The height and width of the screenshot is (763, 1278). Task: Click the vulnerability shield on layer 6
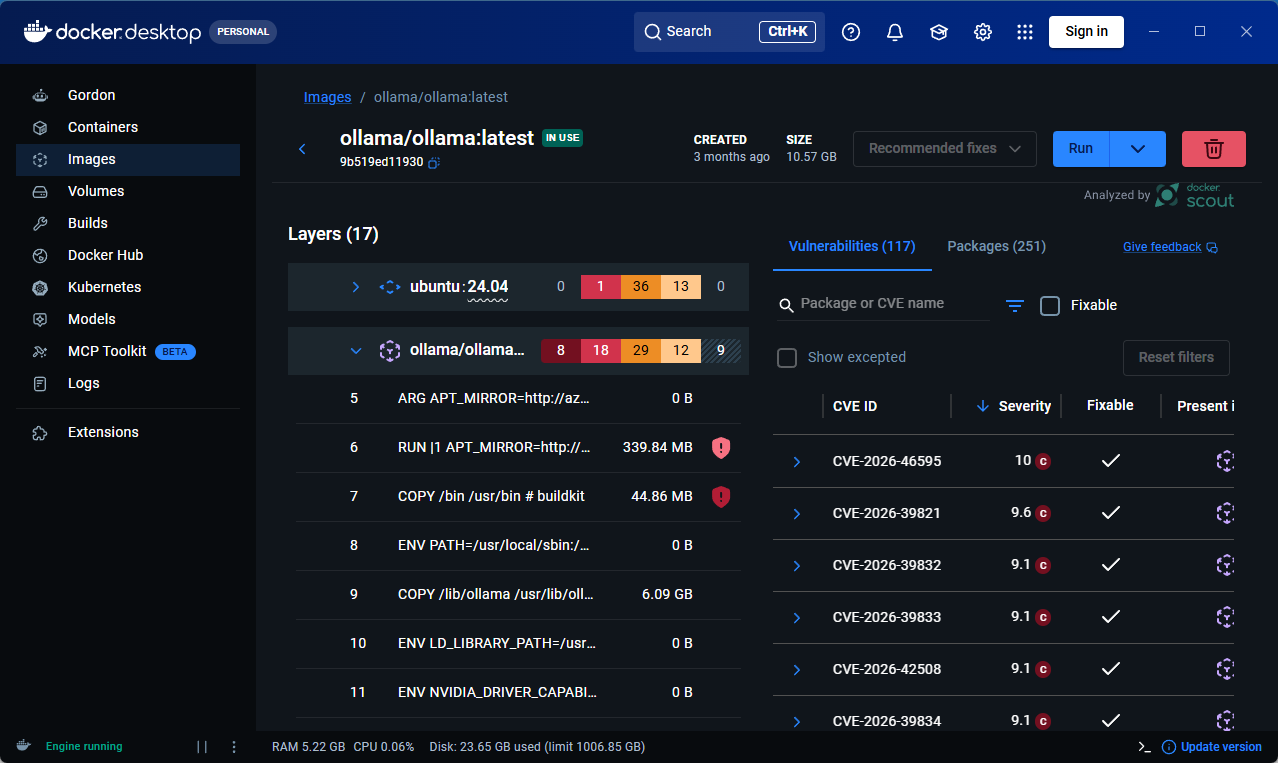[x=721, y=448]
